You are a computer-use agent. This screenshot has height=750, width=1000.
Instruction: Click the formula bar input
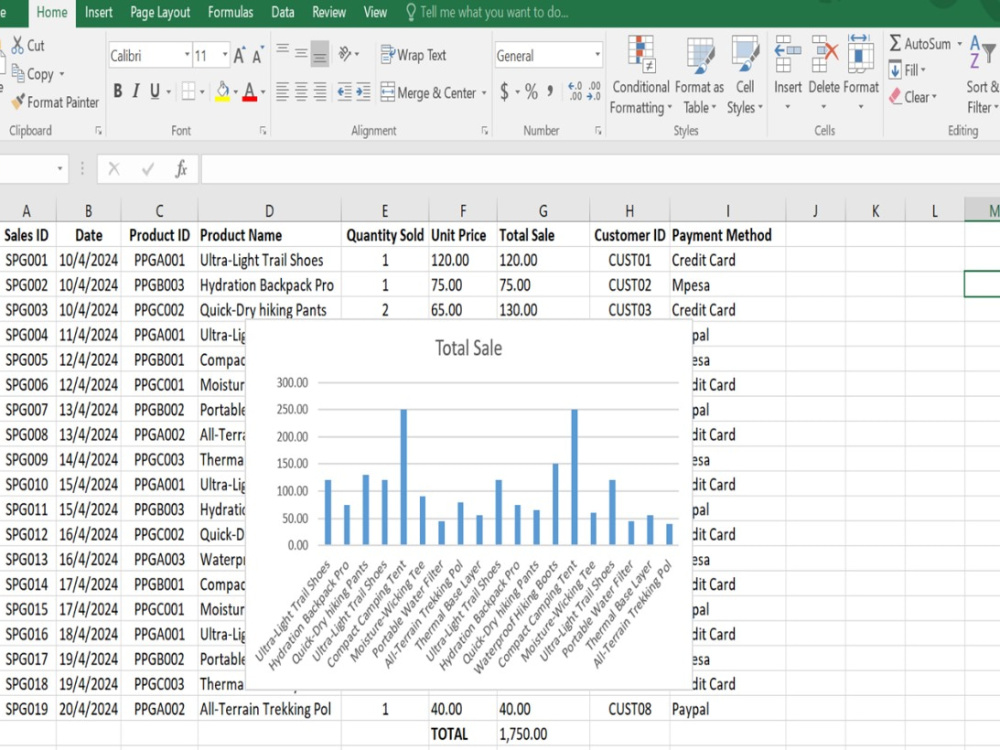coord(600,169)
